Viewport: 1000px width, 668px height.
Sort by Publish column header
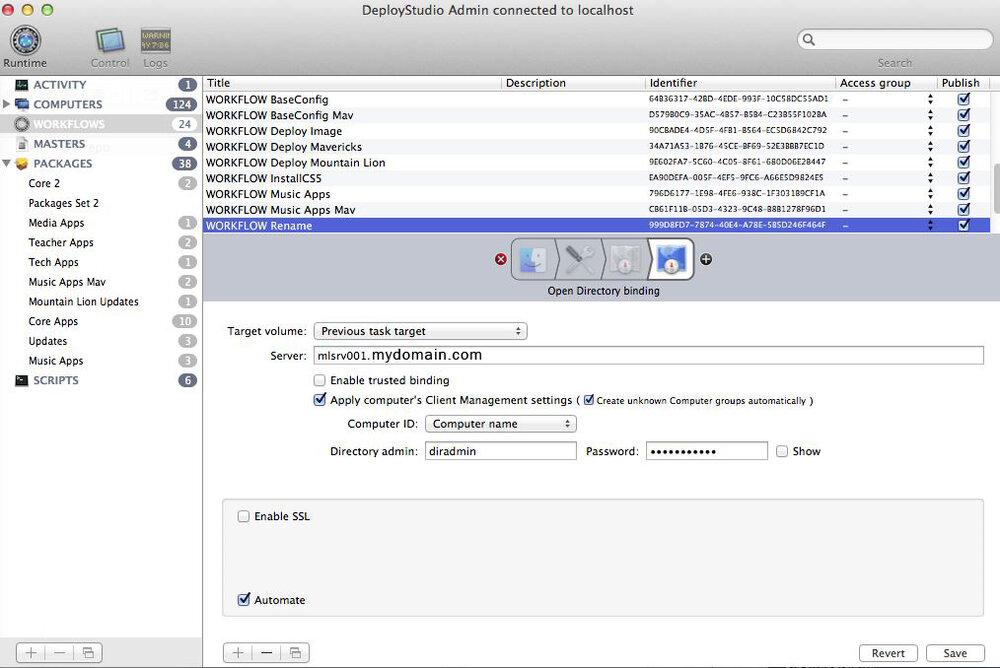(963, 83)
